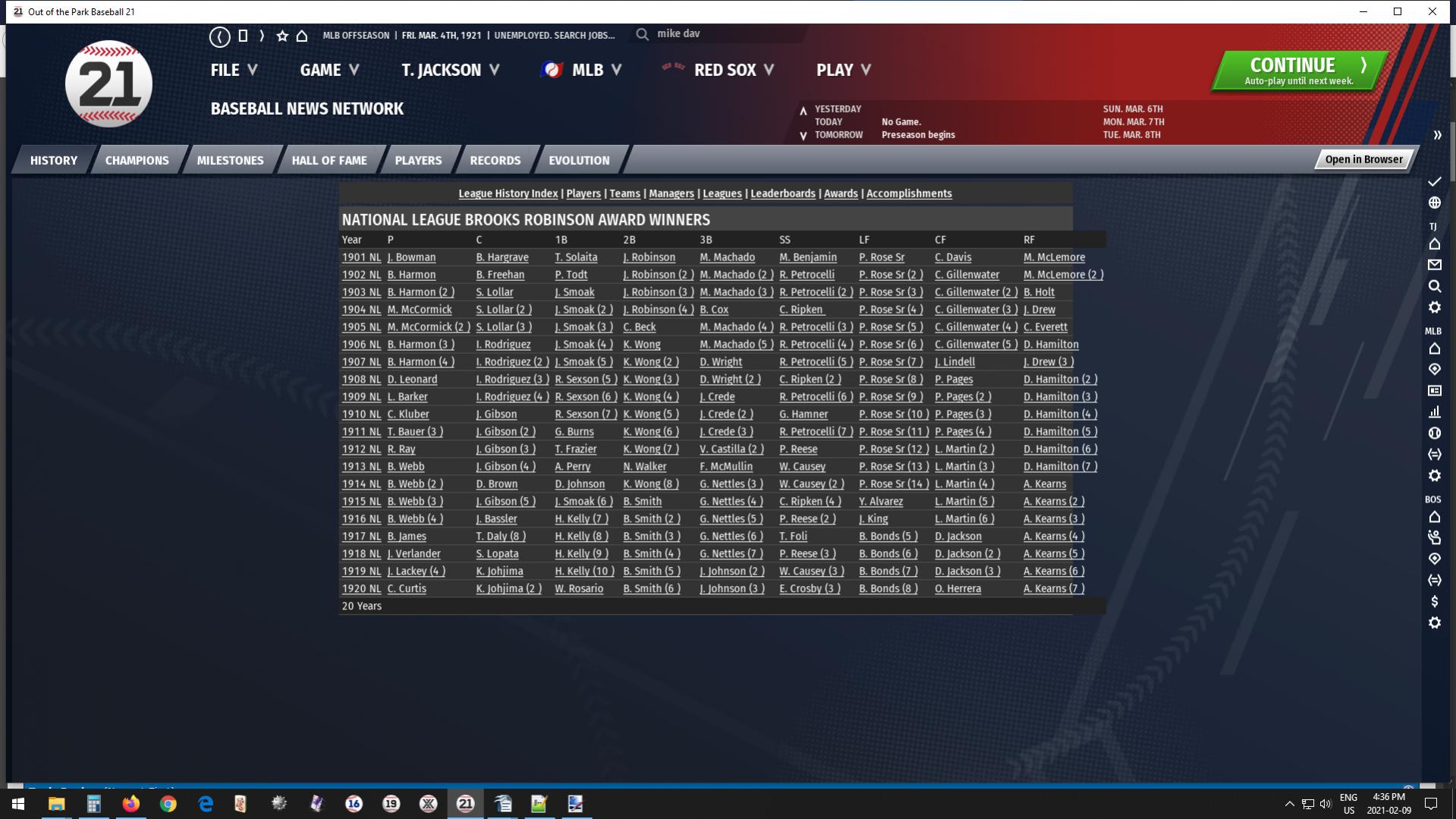Open MLB statistics bar chart icon
This screenshot has width=1456, height=819.
(x=1434, y=412)
